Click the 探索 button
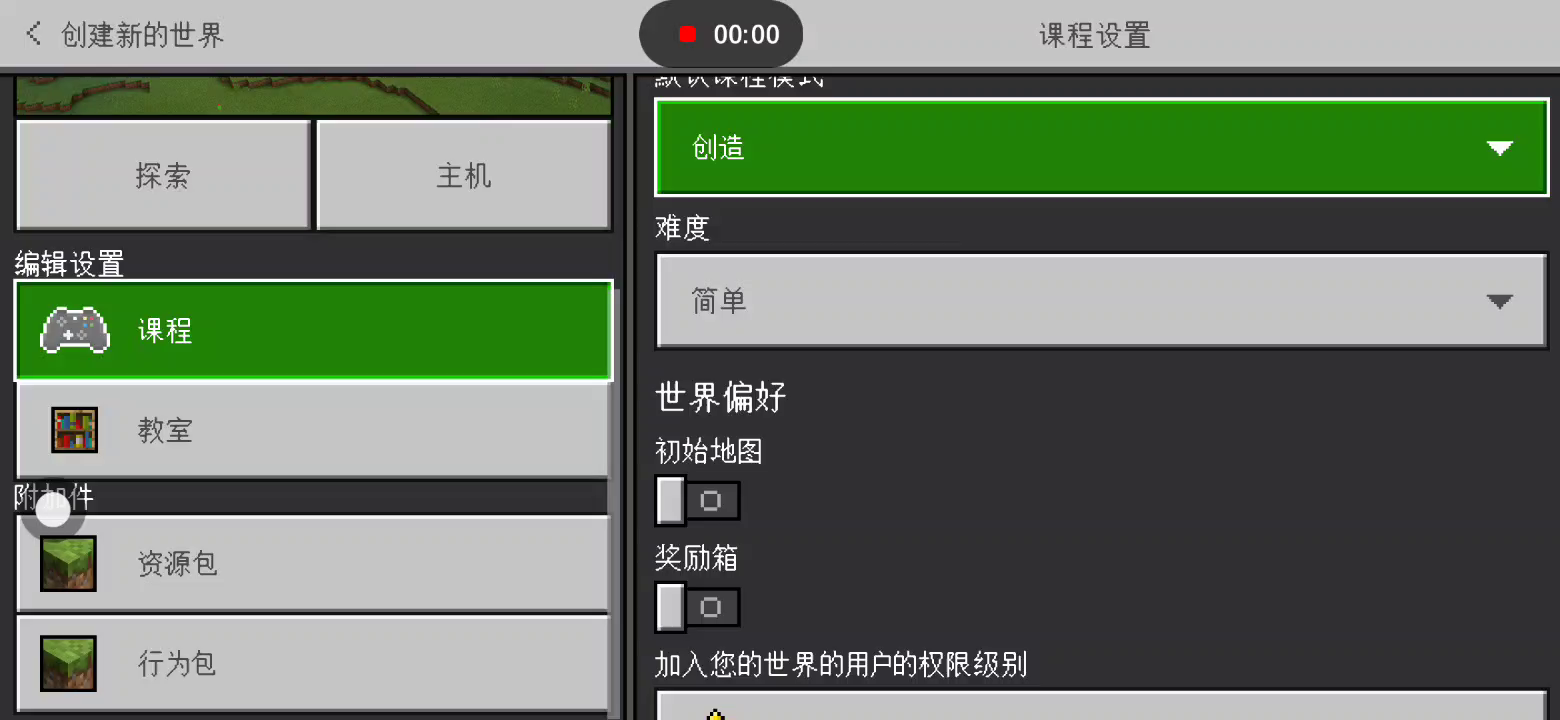This screenshot has height=720, width=1560. [x=163, y=176]
